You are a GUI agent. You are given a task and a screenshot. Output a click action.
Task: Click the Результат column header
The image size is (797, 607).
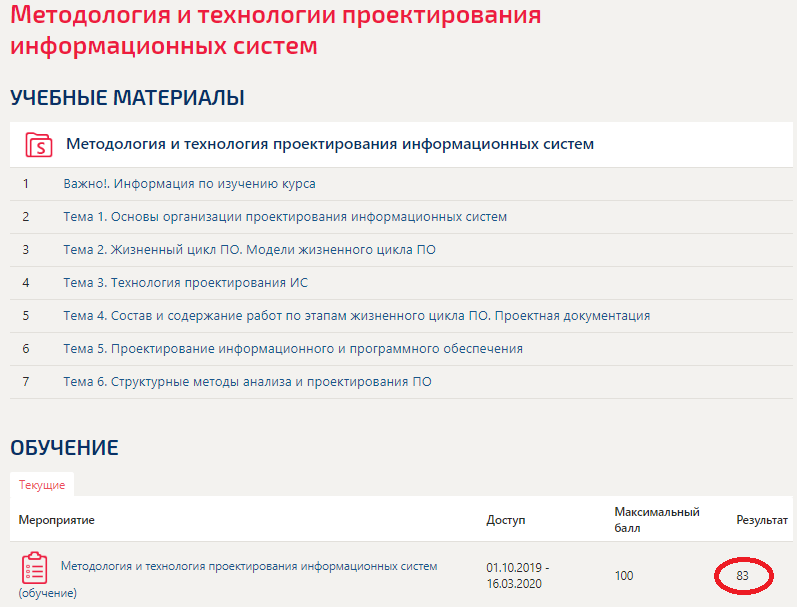(761, 520)
